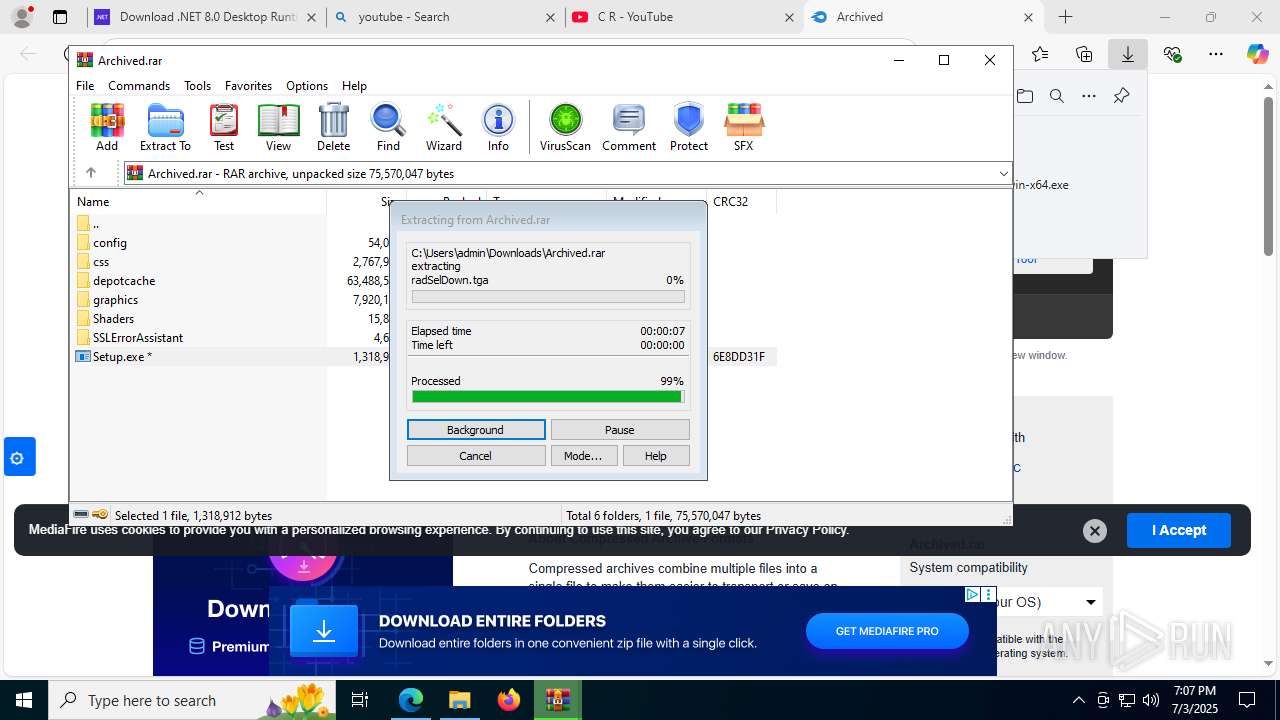Open Edge downloads icon in browser toolbar

[1127, 54]
